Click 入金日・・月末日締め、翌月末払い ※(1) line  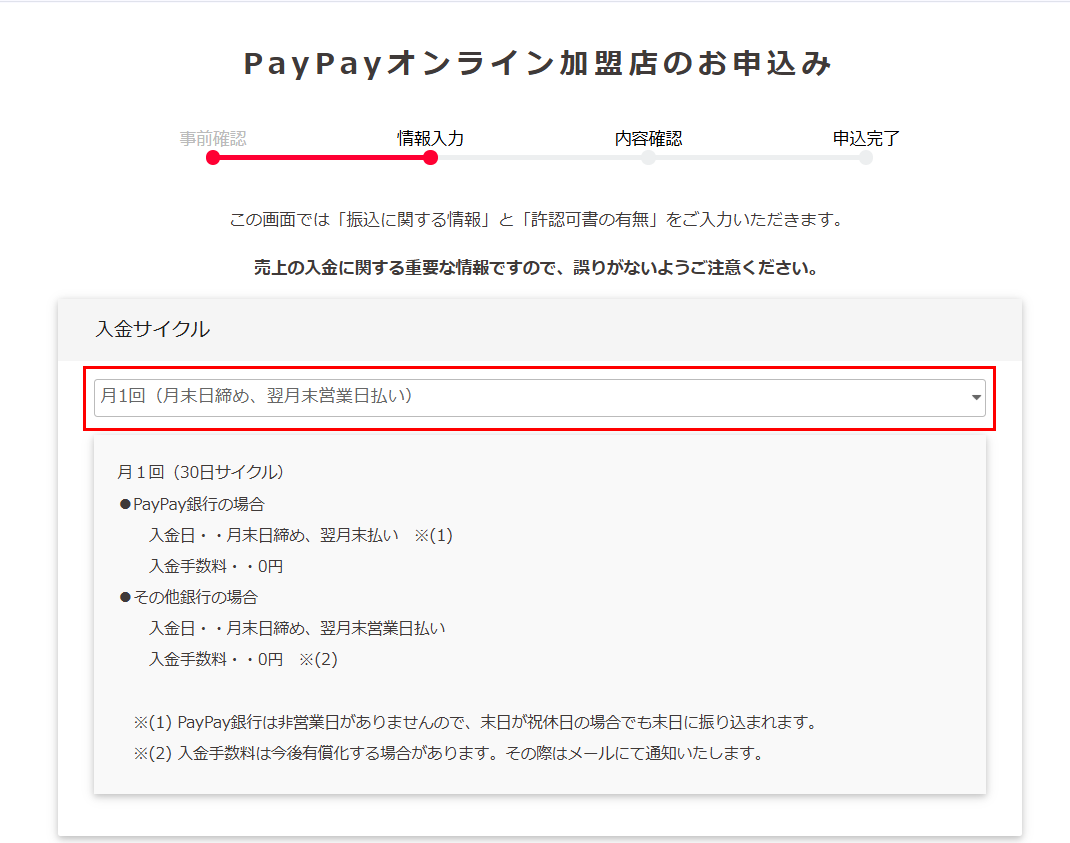pyautogui.click(x=301, y=535)
